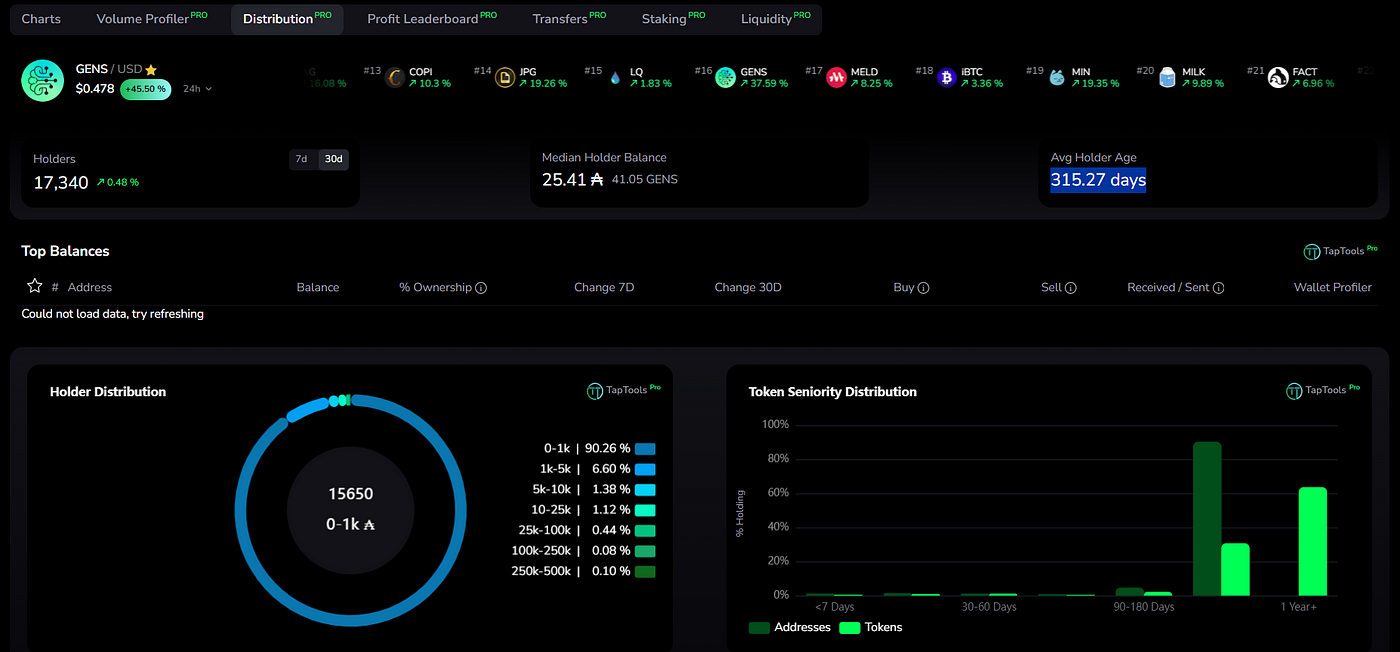Screen dimensions: 1400x652
Task: Click the % Ownership info icon
Action: click(481, 288)
